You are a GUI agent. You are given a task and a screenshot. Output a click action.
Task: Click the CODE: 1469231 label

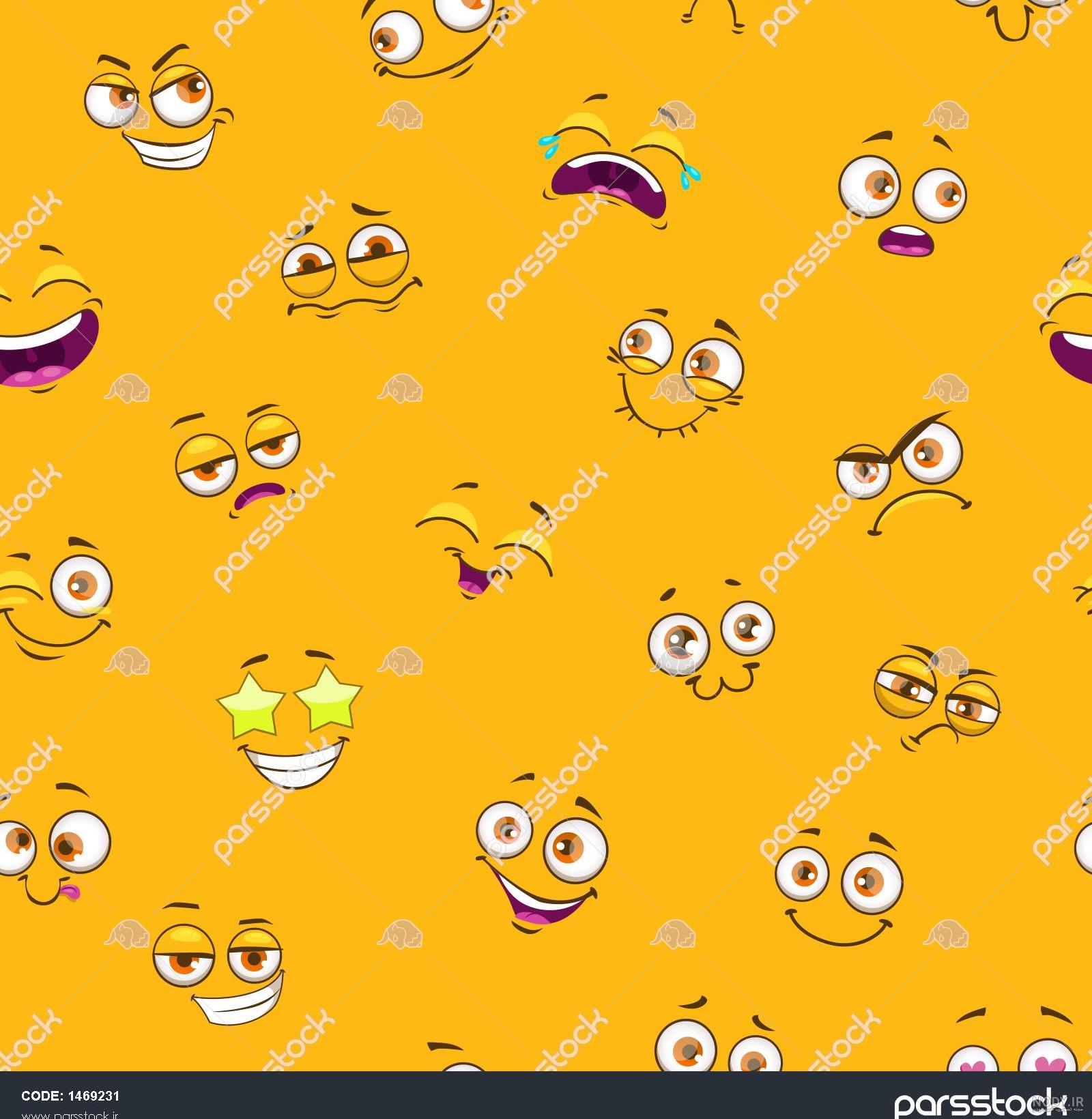pos(72,1095)
